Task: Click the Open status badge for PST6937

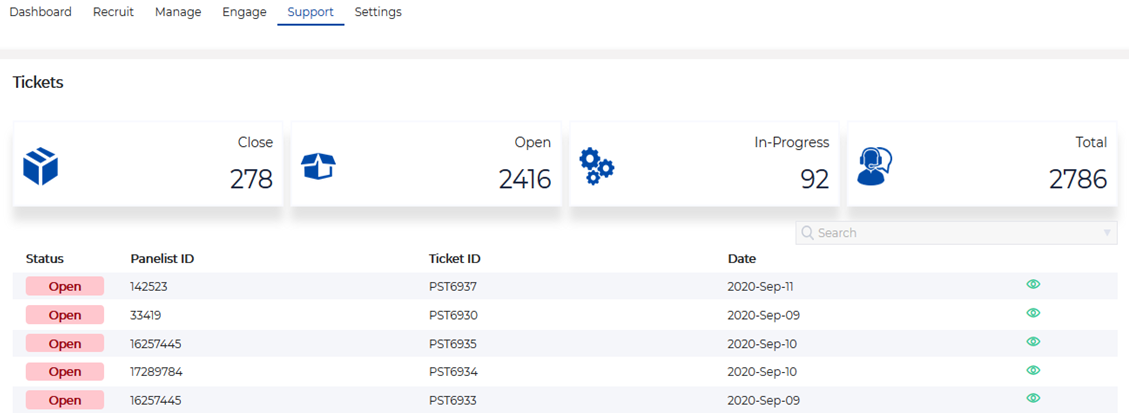Action: (x=65, y=286)
